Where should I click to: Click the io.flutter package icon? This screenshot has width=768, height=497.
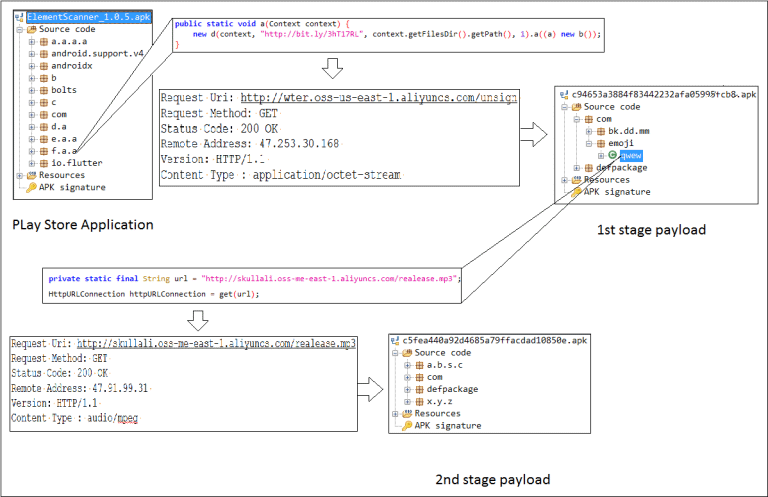click(x=44, y=162)
